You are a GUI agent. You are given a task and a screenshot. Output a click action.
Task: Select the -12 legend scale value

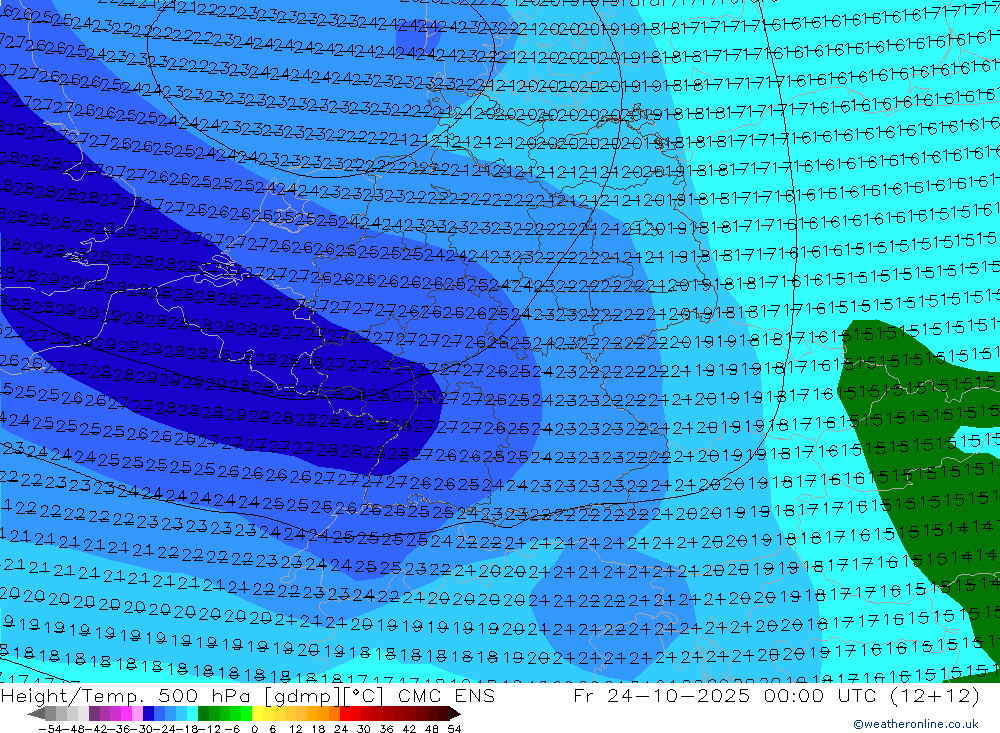pyautogui.click(x=210, y=729)
